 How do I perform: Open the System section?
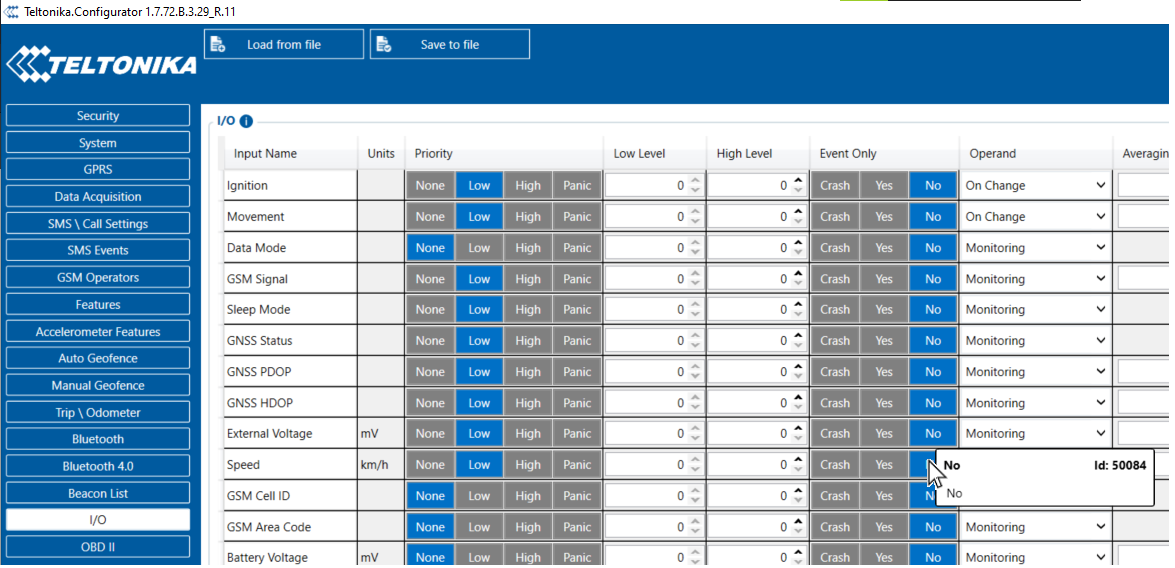(x=98, y=142)
